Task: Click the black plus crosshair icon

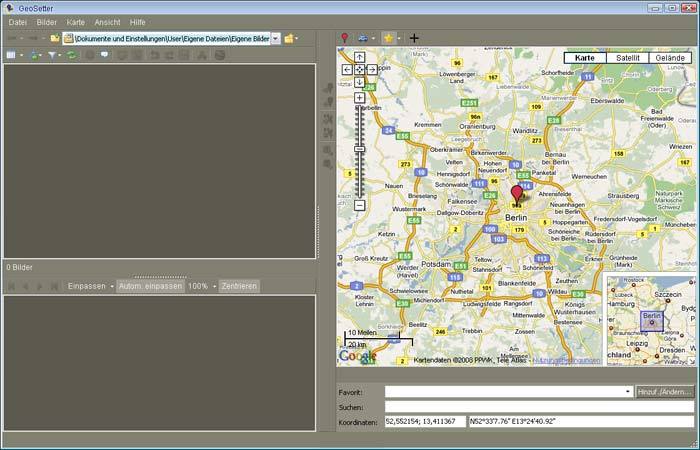Action: (x=414, y=38)
